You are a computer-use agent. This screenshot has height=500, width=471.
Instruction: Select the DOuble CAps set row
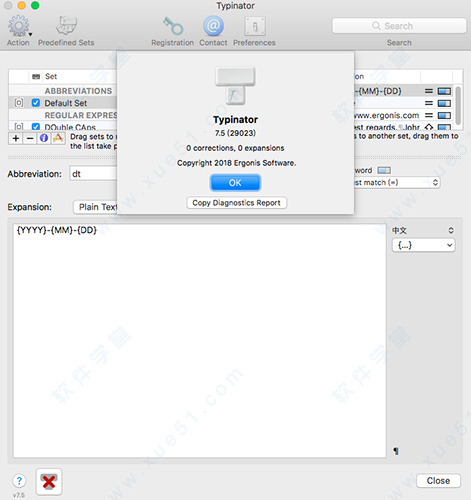[x=63, y=127]
